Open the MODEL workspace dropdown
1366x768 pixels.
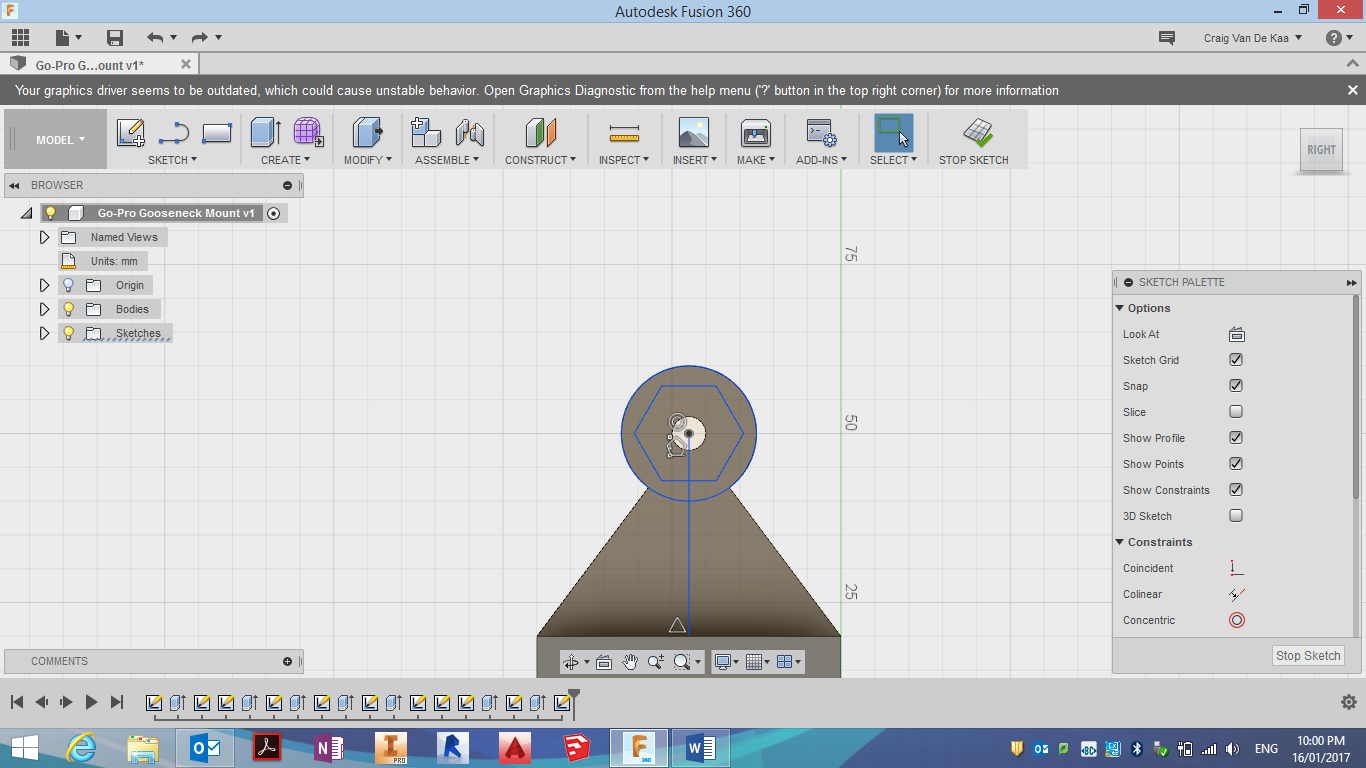click(x=60, y=140)
